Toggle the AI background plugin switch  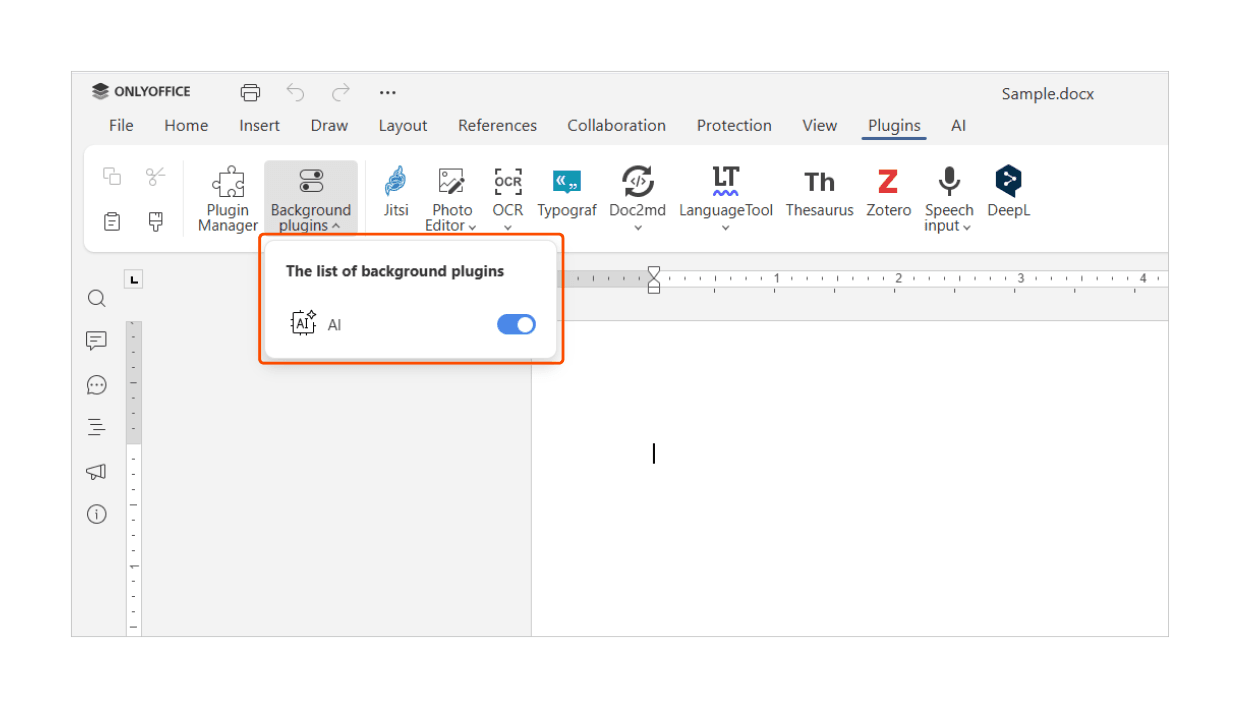click(516, 324)
